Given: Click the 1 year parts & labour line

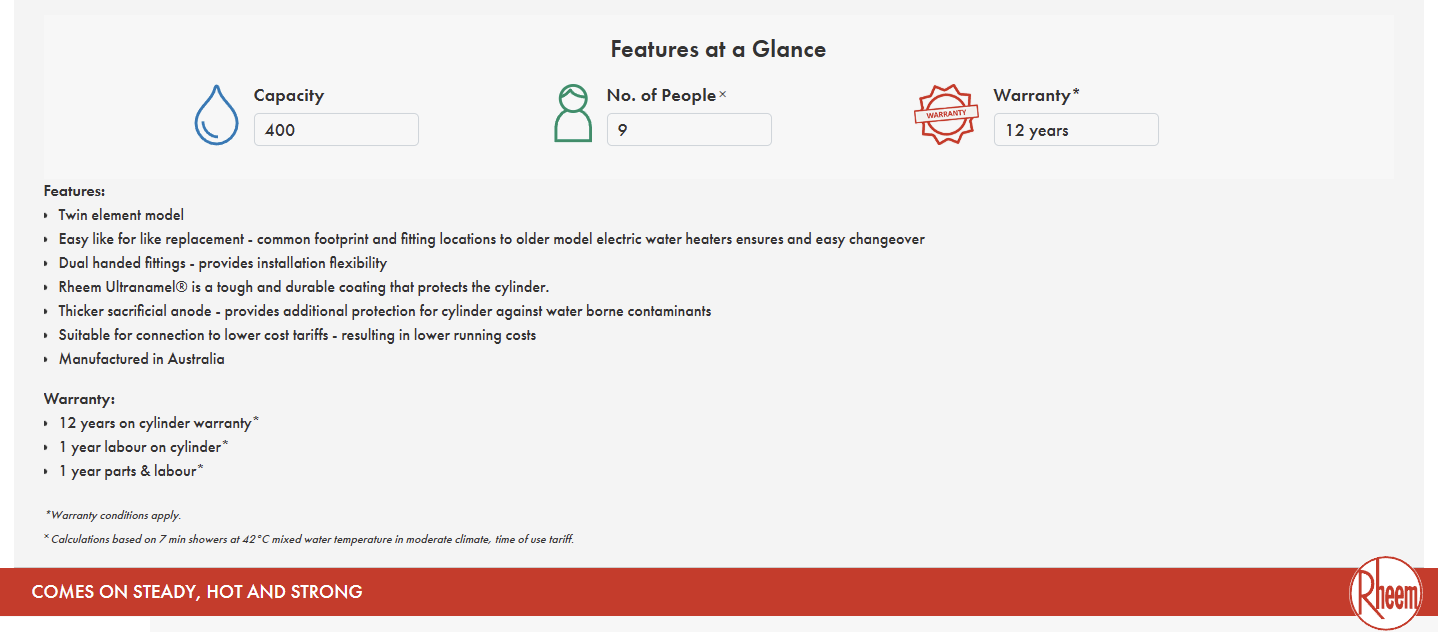Looking at the screenshot, I should pyautogui.click(x=131, y=471).
